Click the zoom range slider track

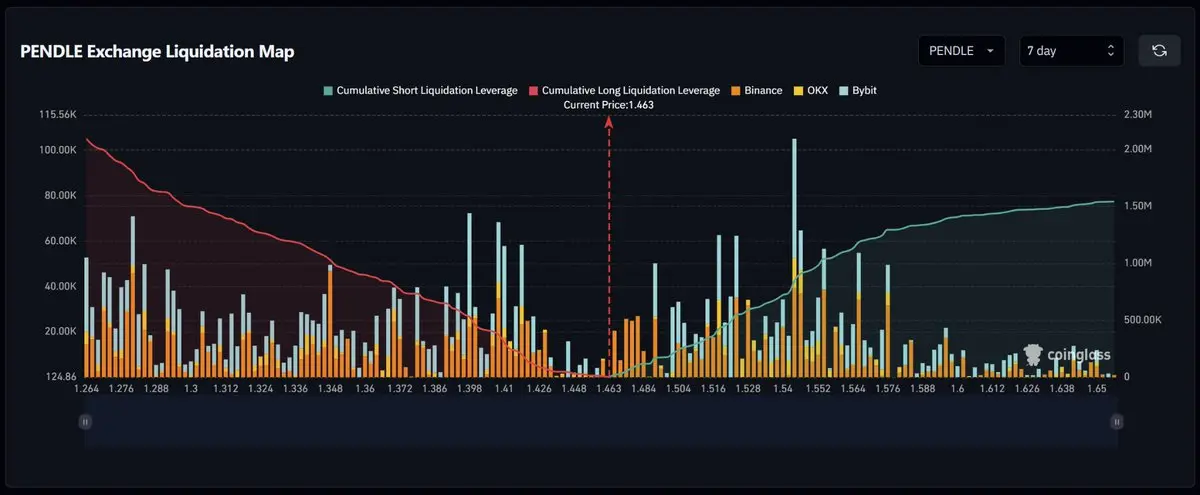pos(600,423)
